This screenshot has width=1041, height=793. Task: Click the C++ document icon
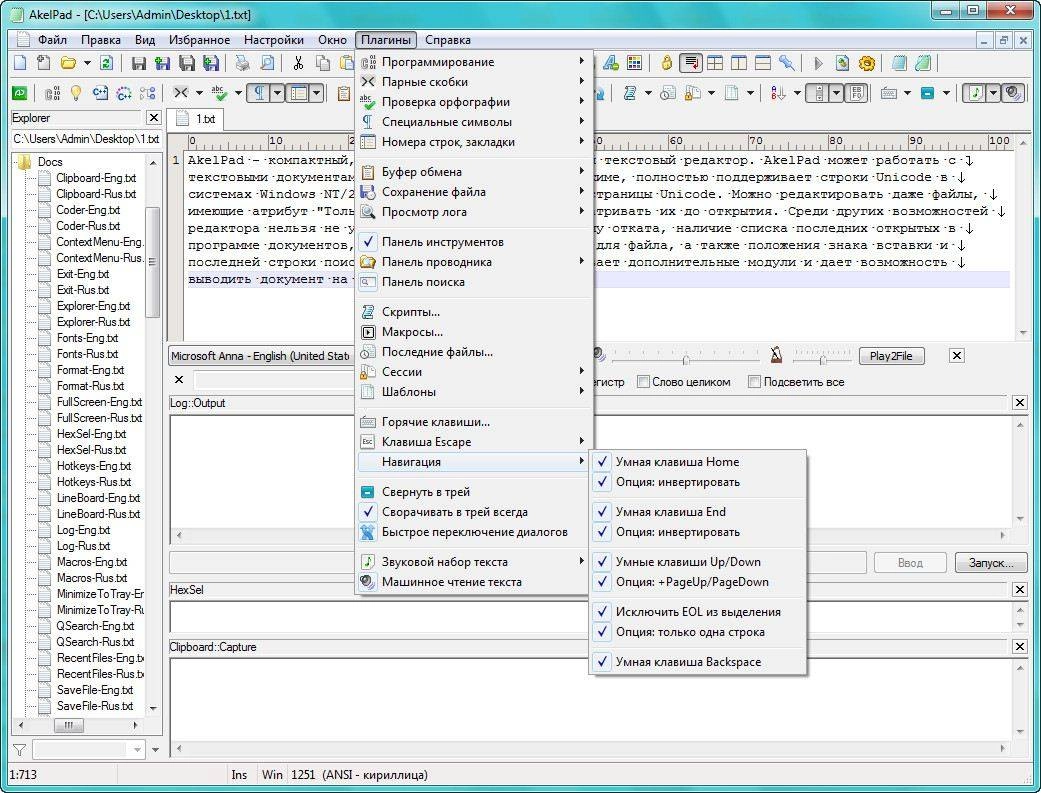click(x=100, y=93)
